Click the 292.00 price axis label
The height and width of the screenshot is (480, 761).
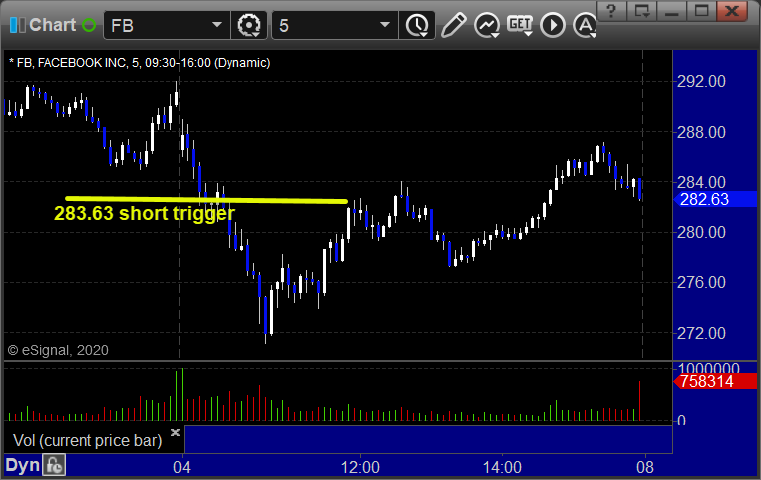tap(701, 81)
